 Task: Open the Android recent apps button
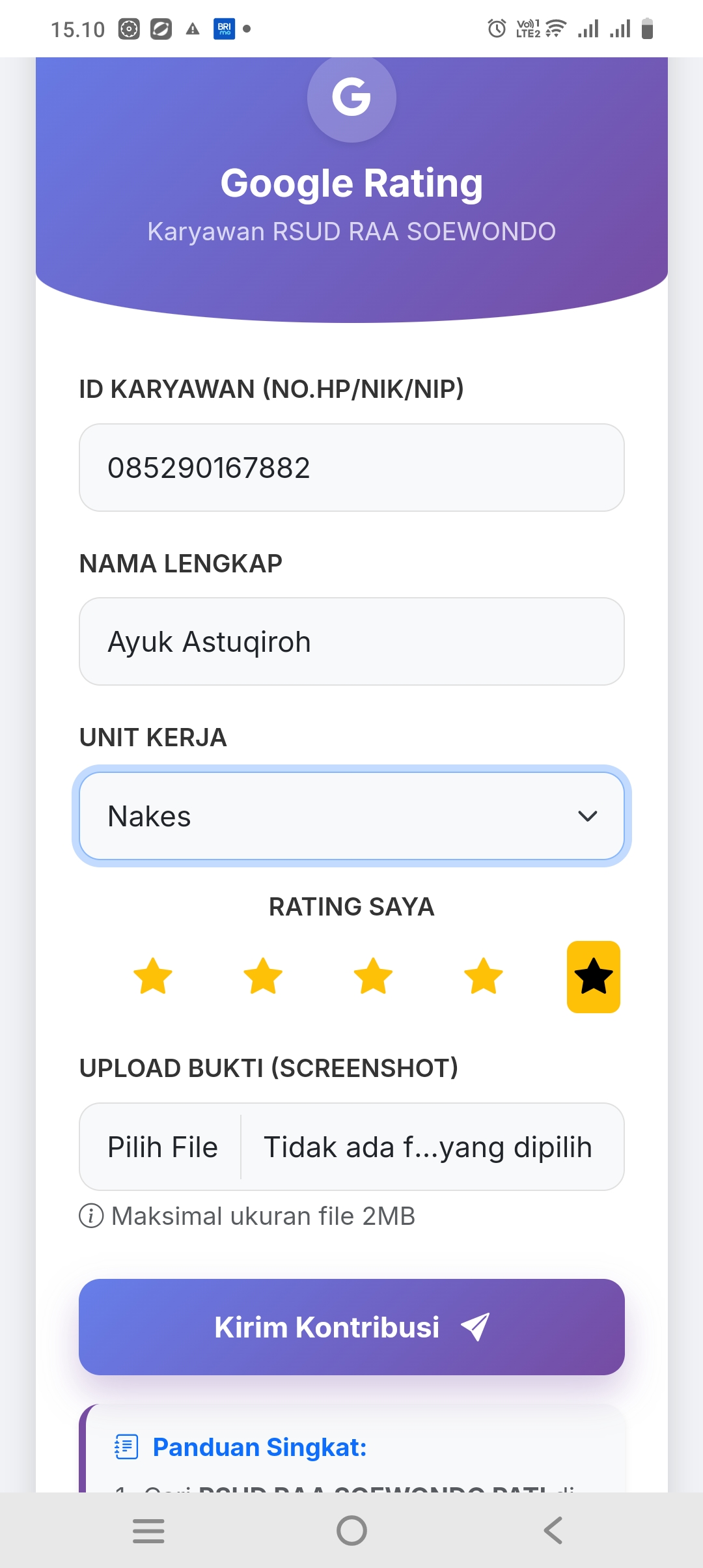[148, 1530]
